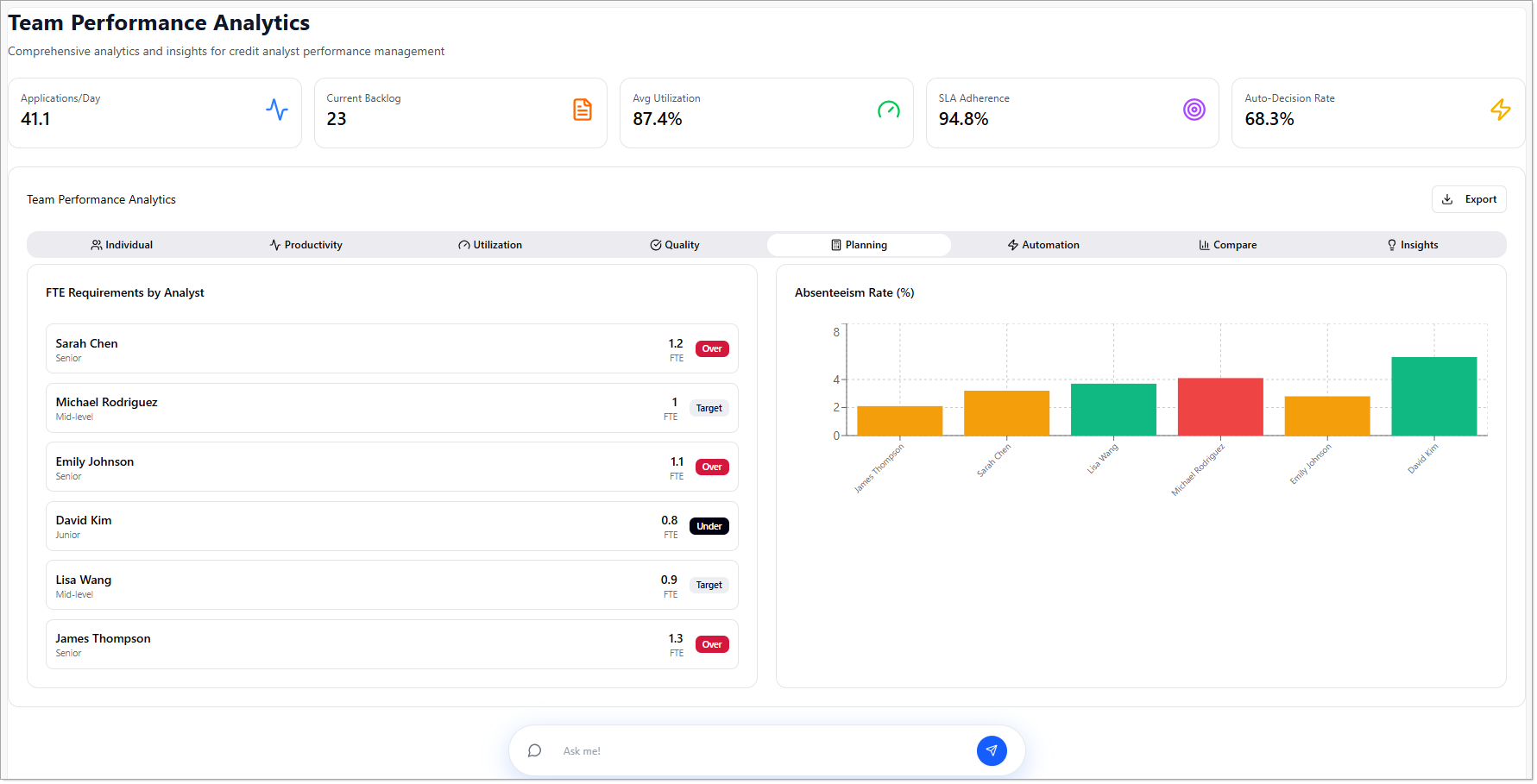Click the orange Current Backlog document icon
1537x784 pixels.
coord(583,110)
